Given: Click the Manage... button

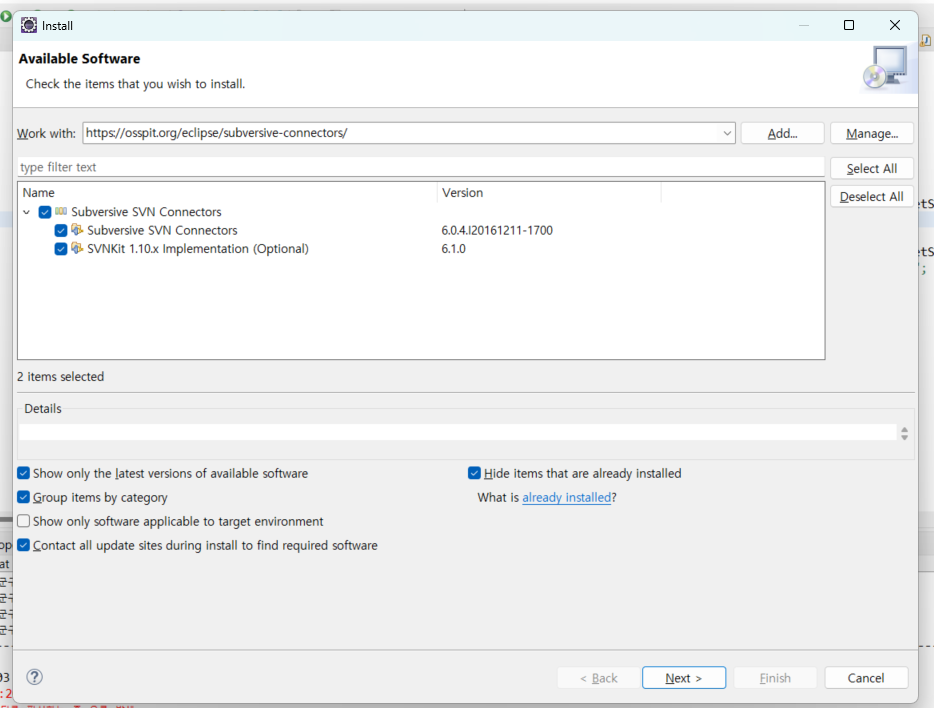Looking at the screenshot, I should pyautogui.click(x=871, y=133).
